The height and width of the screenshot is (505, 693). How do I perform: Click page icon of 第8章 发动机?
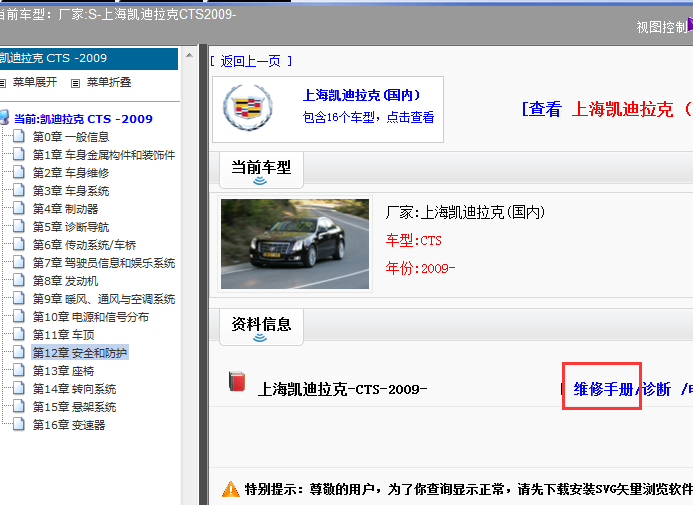[19, 280]
